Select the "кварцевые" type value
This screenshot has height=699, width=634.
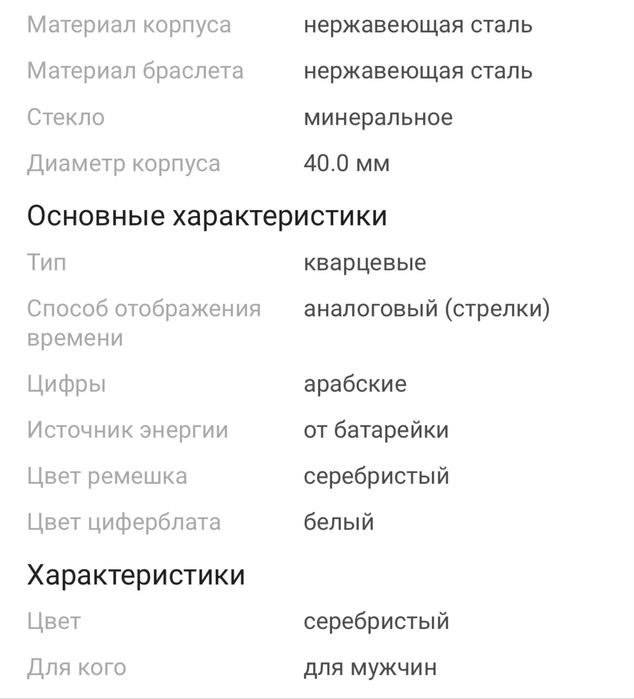[x=365, y=263]
